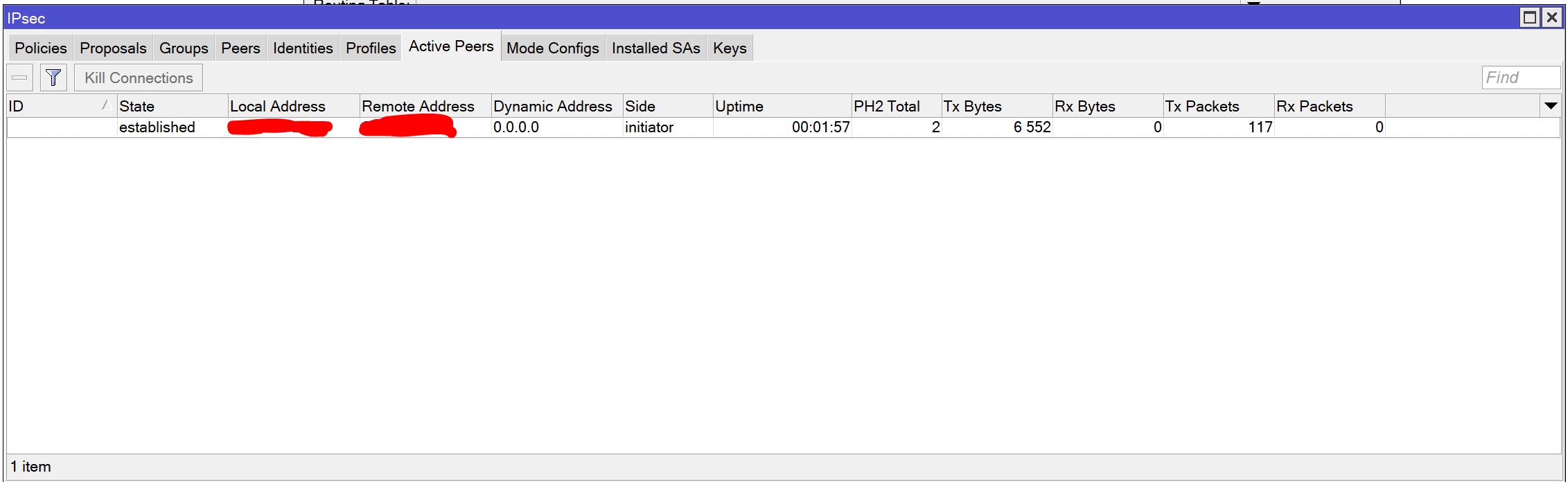1568x482 pixels.
Task: Select the Groups tab
Action: [x=184, y=48]
